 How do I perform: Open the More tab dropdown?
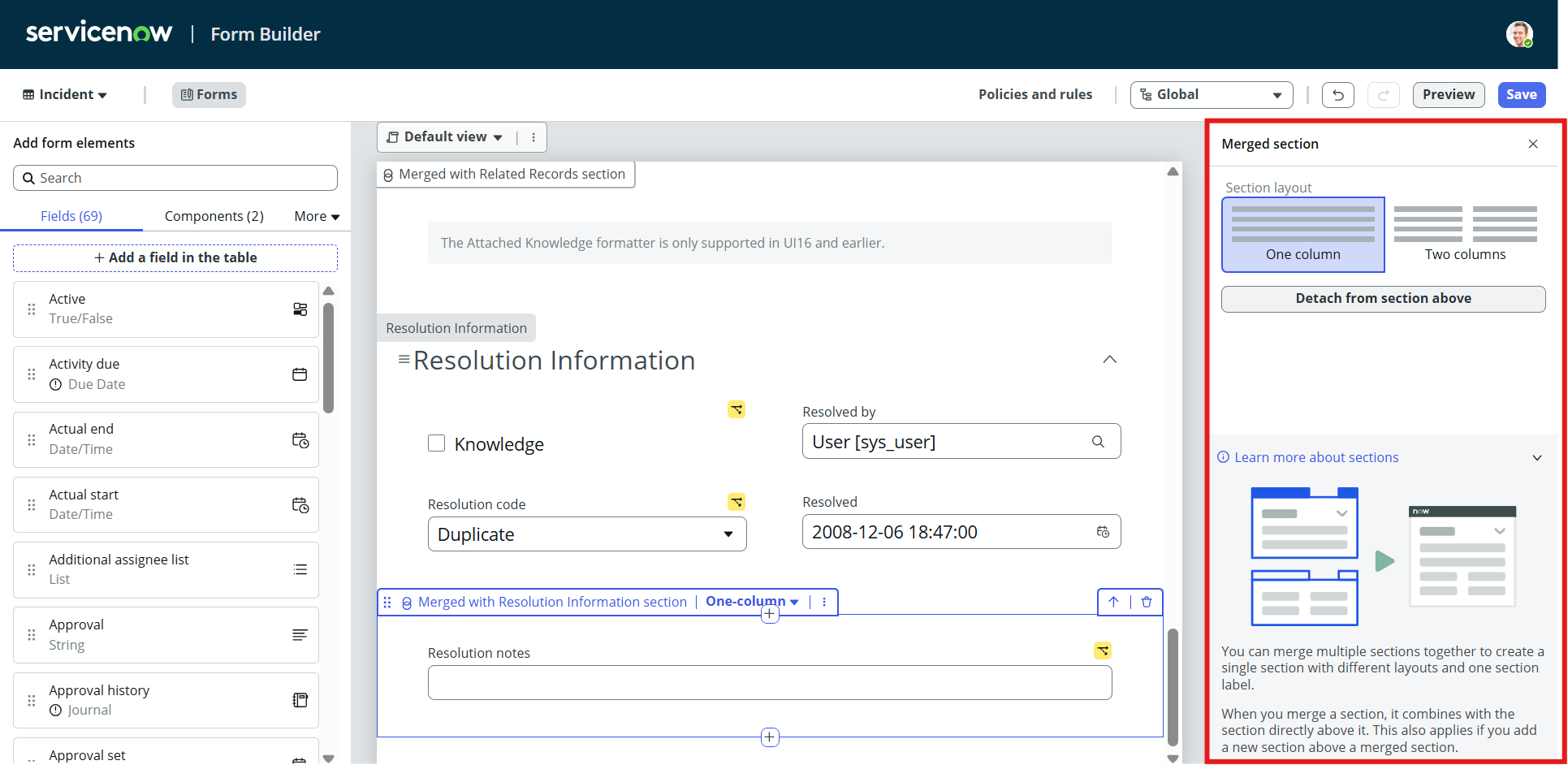click(317, 216)
